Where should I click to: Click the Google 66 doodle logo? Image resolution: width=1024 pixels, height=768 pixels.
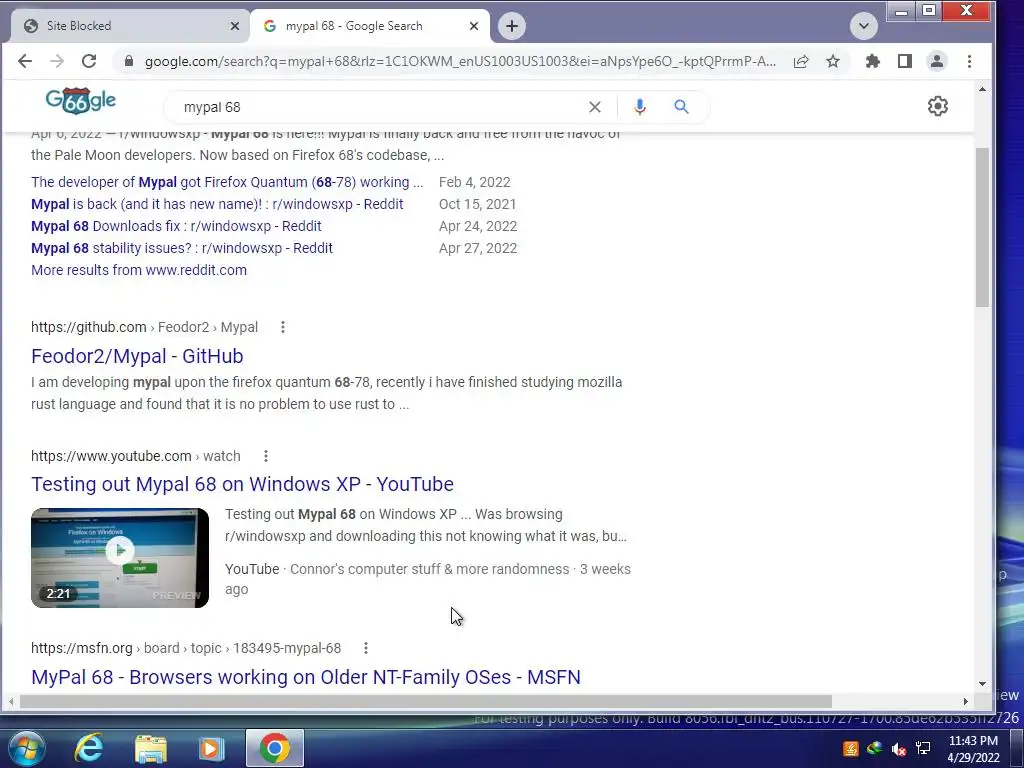[x=80, y=101]
